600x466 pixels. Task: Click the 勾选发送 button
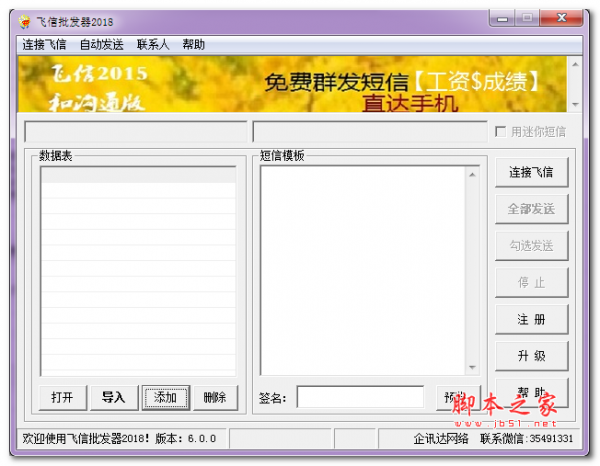(x=531, y=246)
